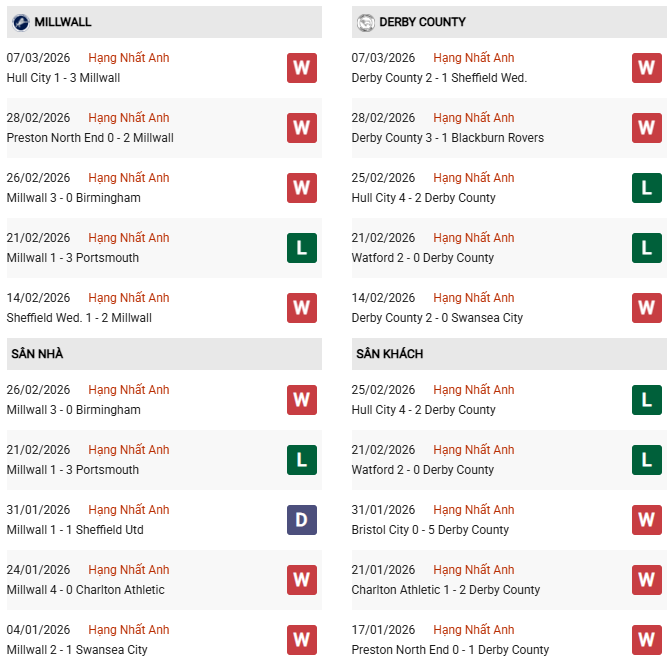672x663 pixels.
Task: Click the Derby County club crest icon
Action: click(x=364, y=22)
